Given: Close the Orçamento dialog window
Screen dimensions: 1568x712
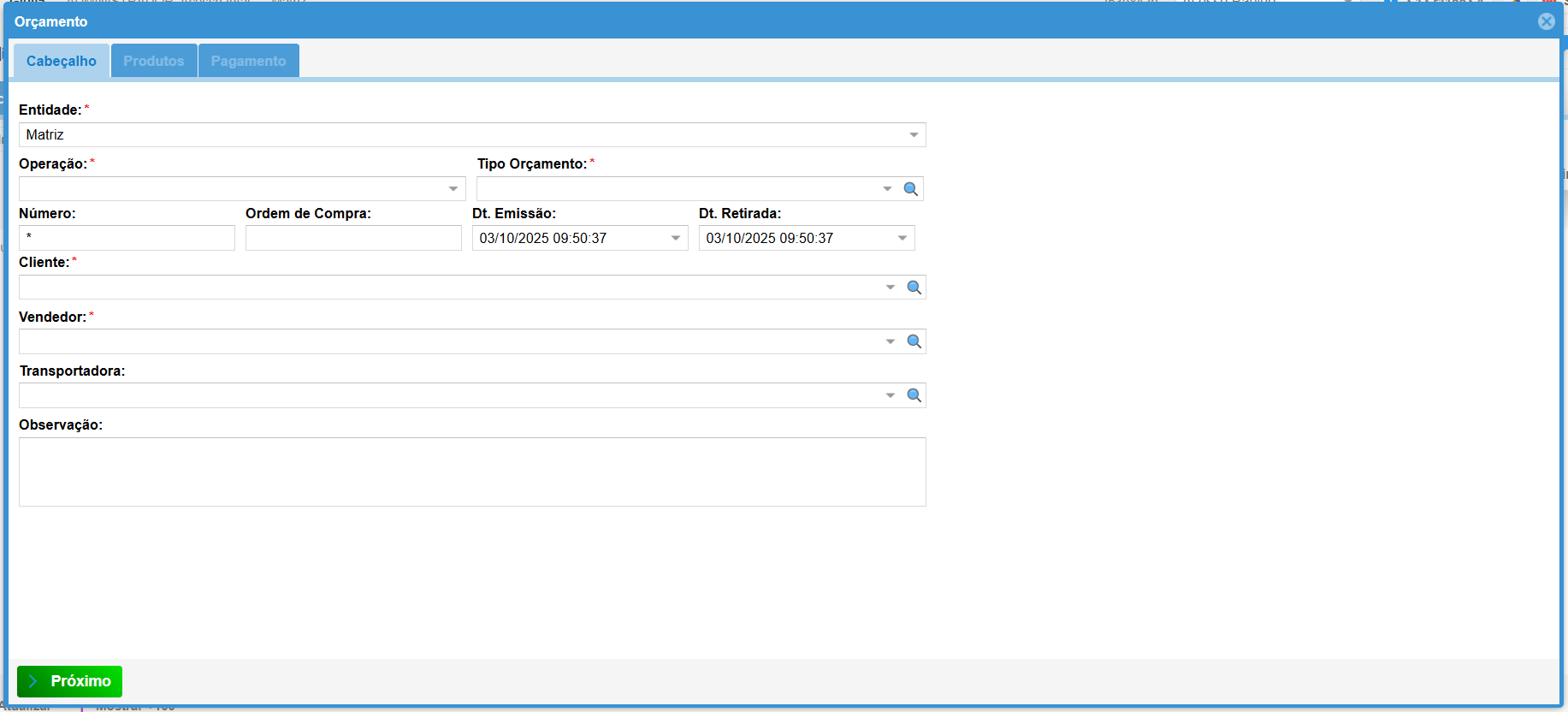Looking at the screenshot, I should [1546, 21].
